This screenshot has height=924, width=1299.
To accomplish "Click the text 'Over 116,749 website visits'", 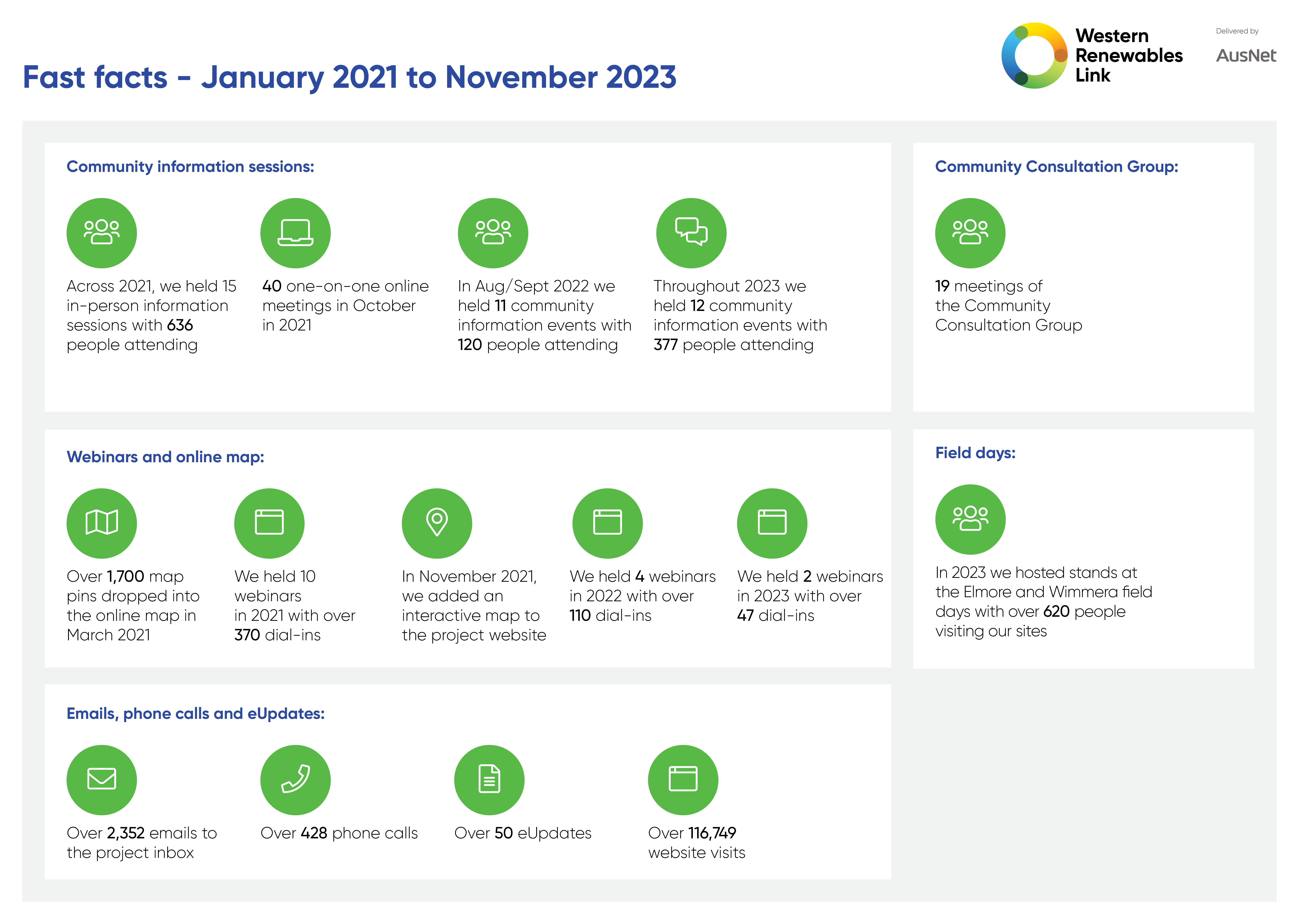I will (697, 843).
